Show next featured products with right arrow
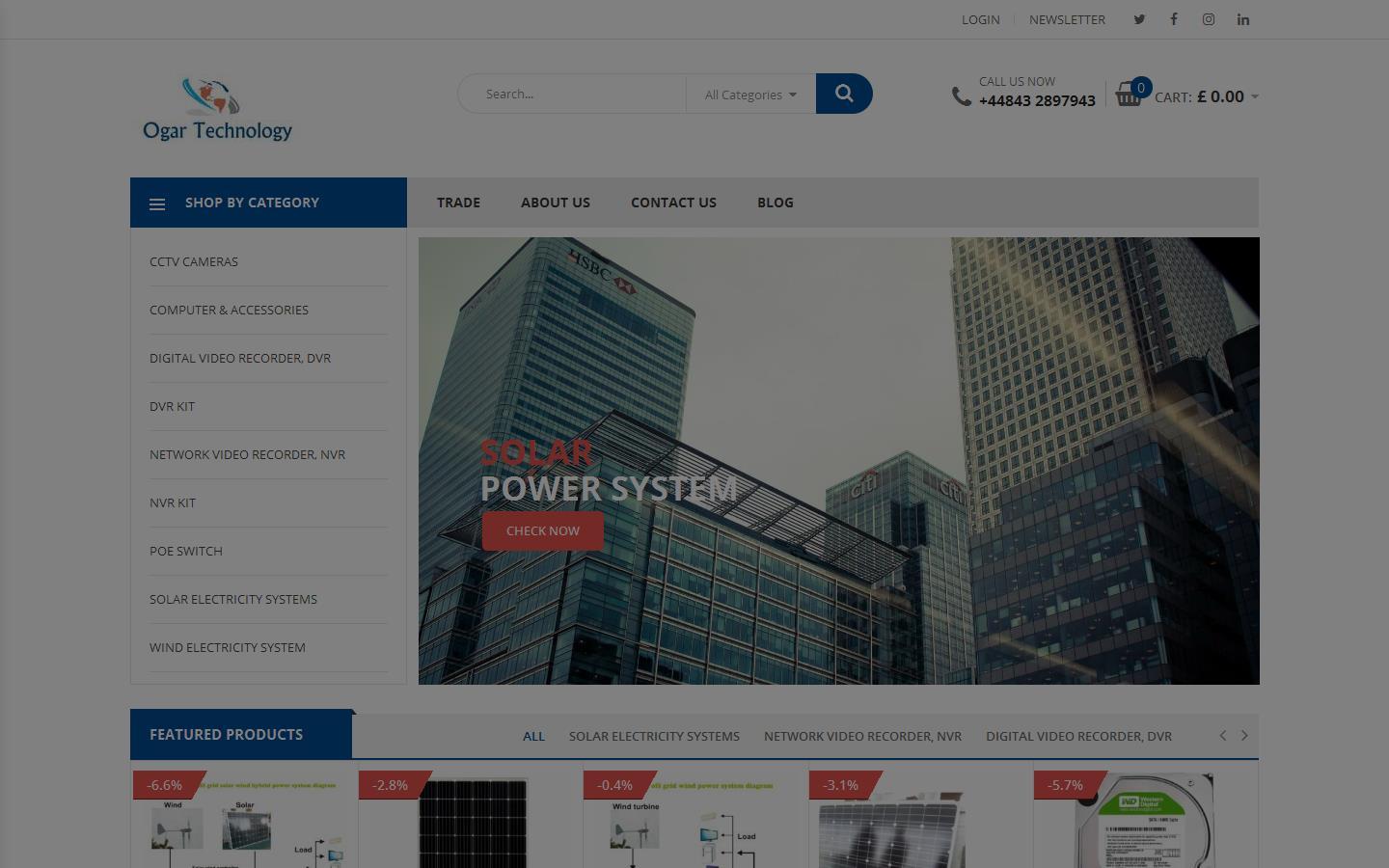 pyautogui.click(x=1244, y=736)
